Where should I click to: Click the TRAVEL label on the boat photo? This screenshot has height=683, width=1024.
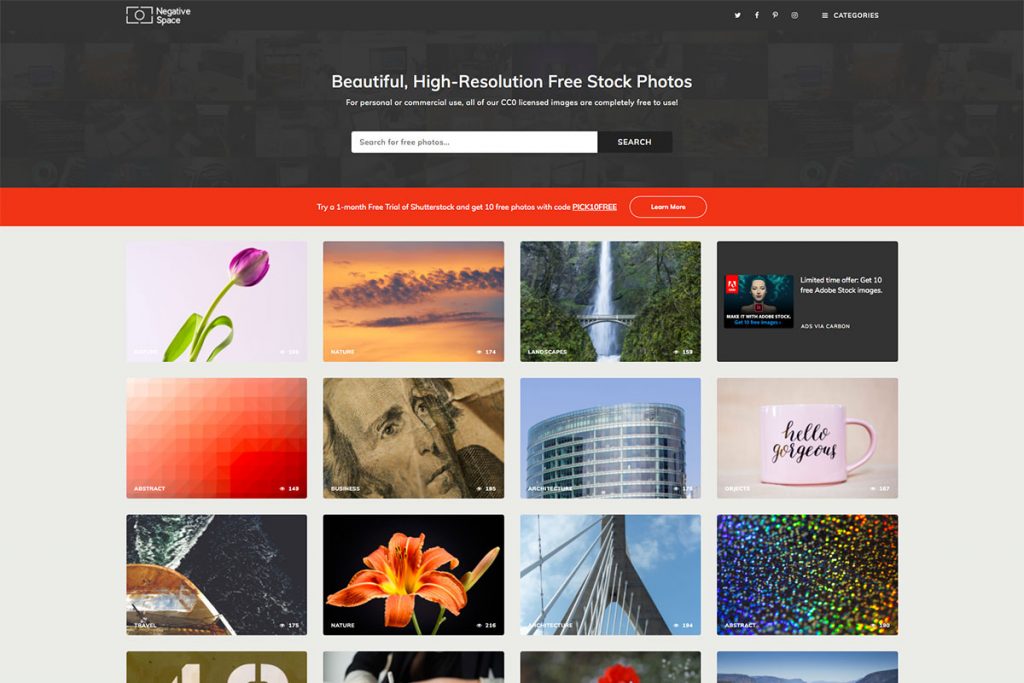[x=145, y=625]
